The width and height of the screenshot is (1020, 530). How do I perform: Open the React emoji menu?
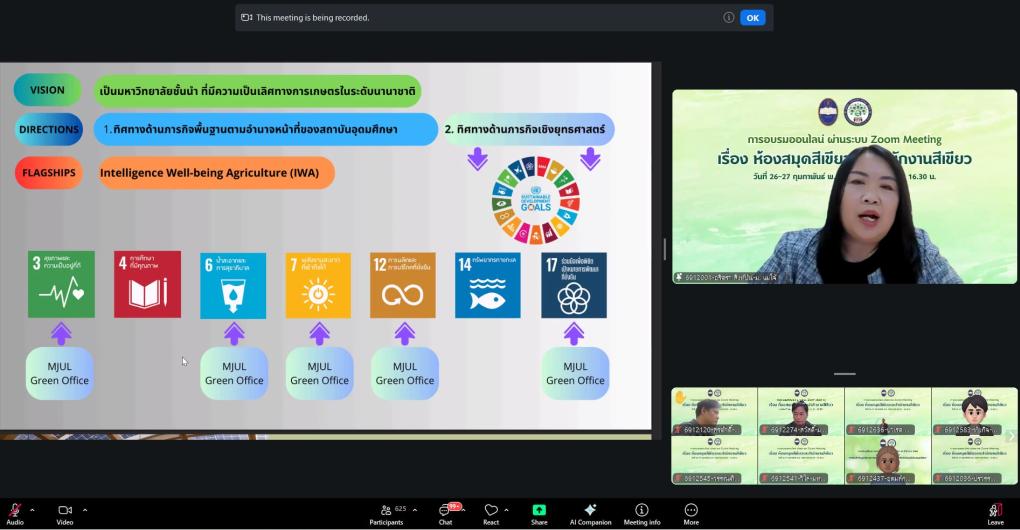click(491, 511)
